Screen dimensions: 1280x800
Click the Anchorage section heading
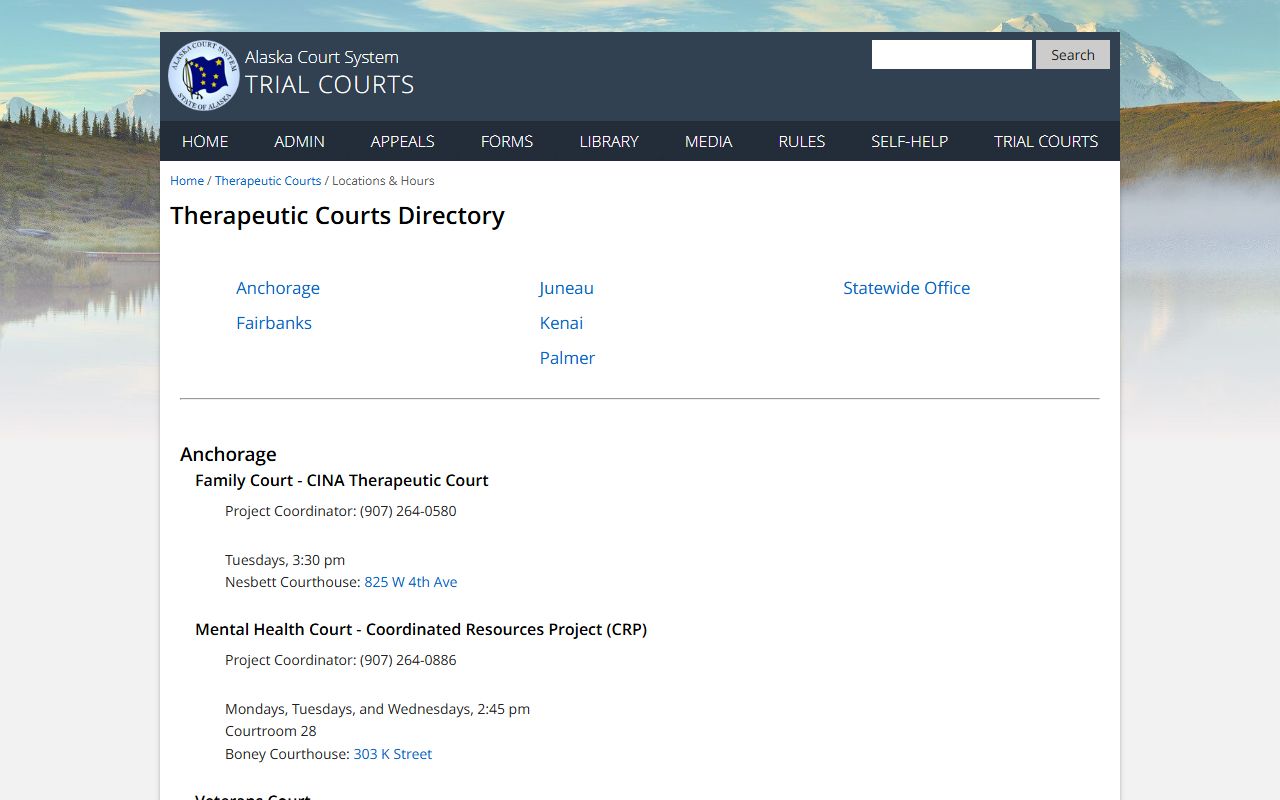point(228,454)
